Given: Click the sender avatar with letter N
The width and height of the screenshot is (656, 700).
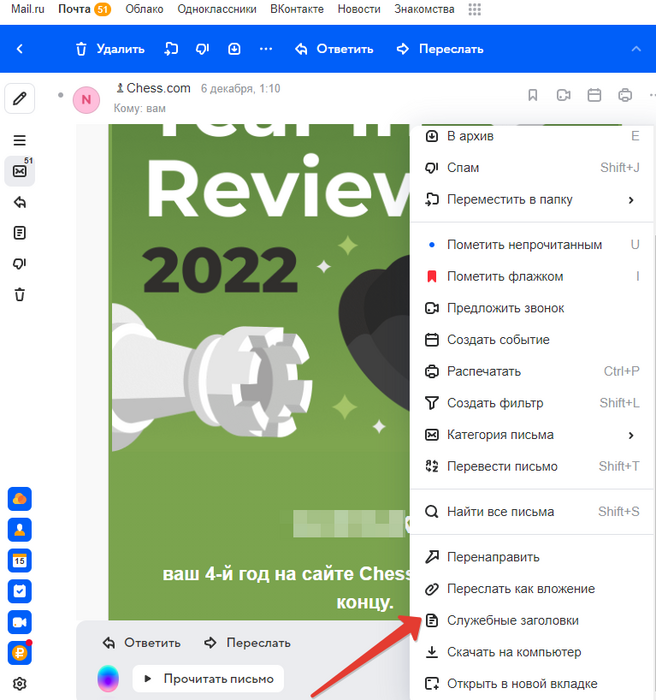Looking at the screenshot, I should pos(86,100).
